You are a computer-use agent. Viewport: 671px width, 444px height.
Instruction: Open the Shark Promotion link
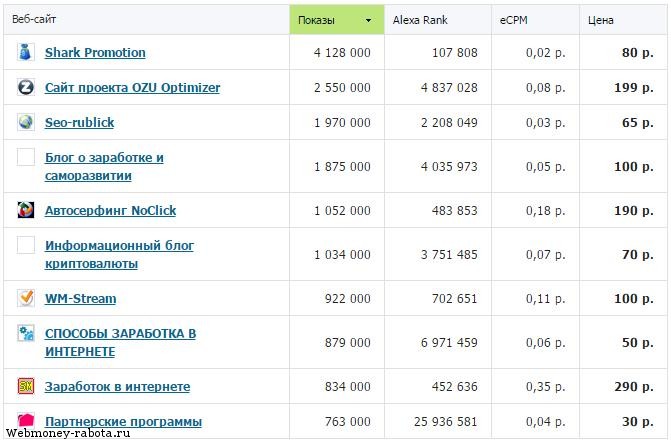pos(95,53)
